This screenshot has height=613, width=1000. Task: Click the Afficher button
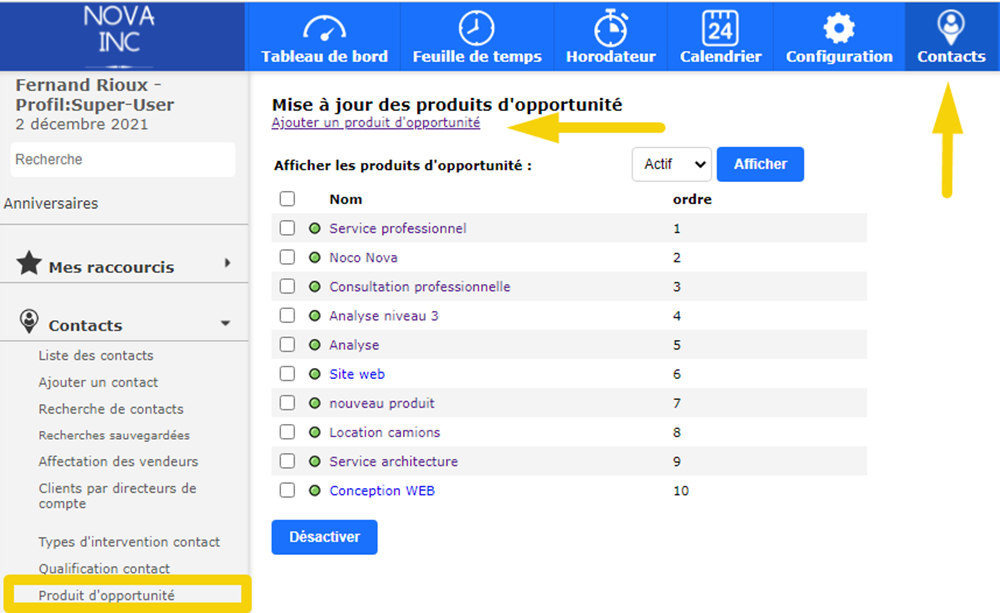click(760, 165)
